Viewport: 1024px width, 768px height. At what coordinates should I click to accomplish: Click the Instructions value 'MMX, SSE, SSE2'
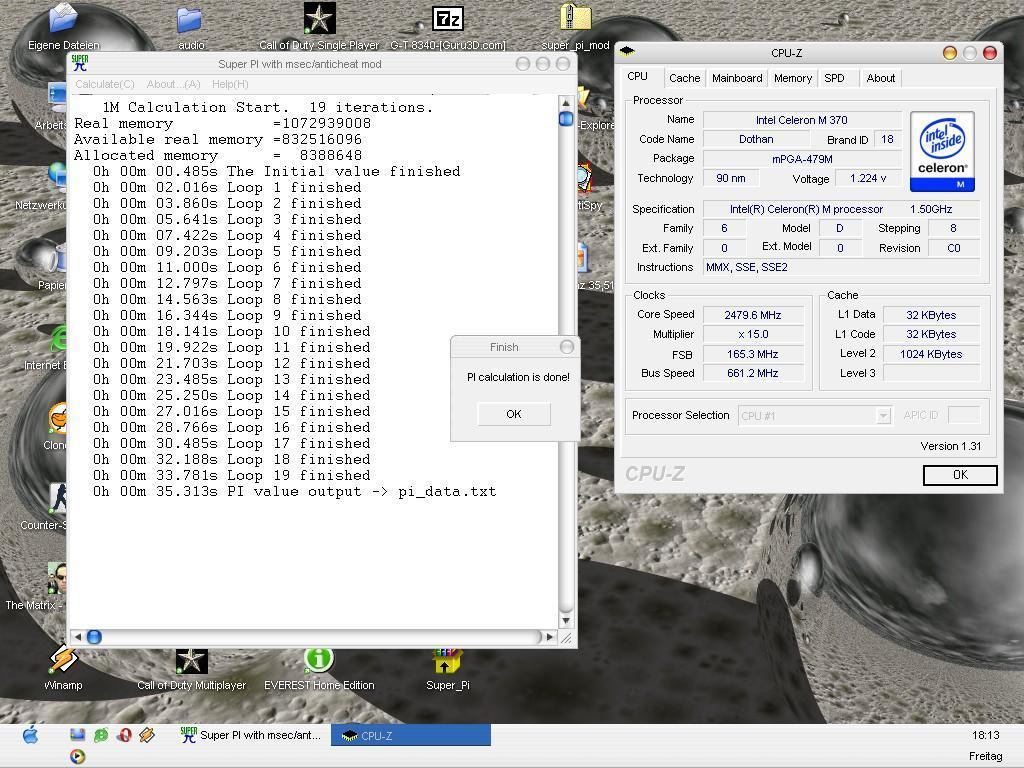(841, 267)
